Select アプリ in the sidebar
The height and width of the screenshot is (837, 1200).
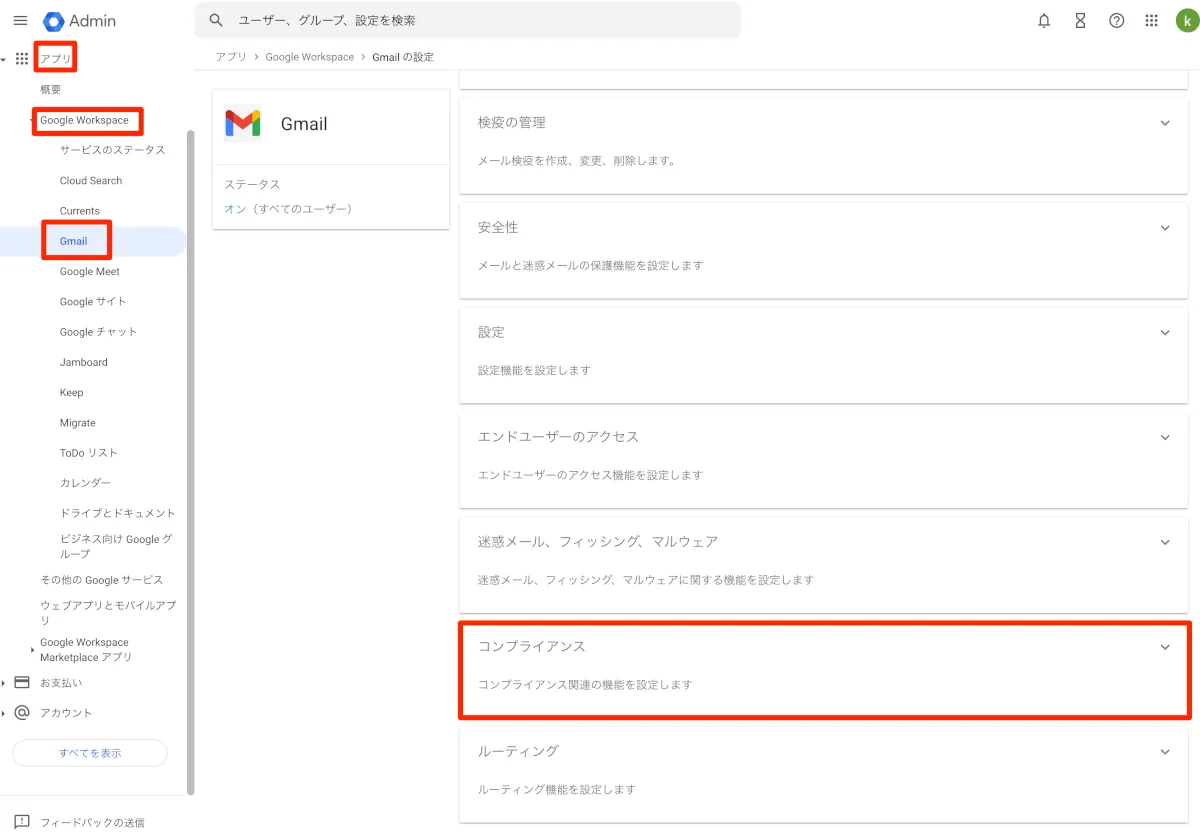coord(55,59)
